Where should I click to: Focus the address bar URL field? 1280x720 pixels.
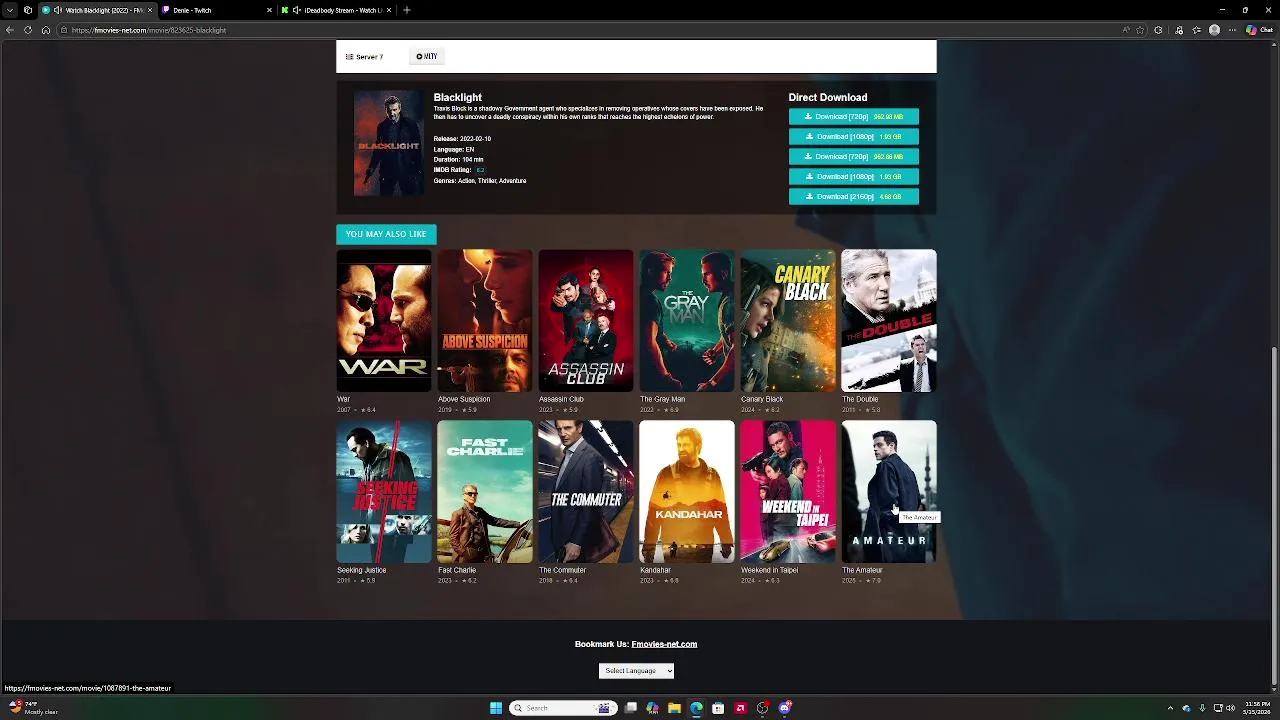click(x=590, y=30)
